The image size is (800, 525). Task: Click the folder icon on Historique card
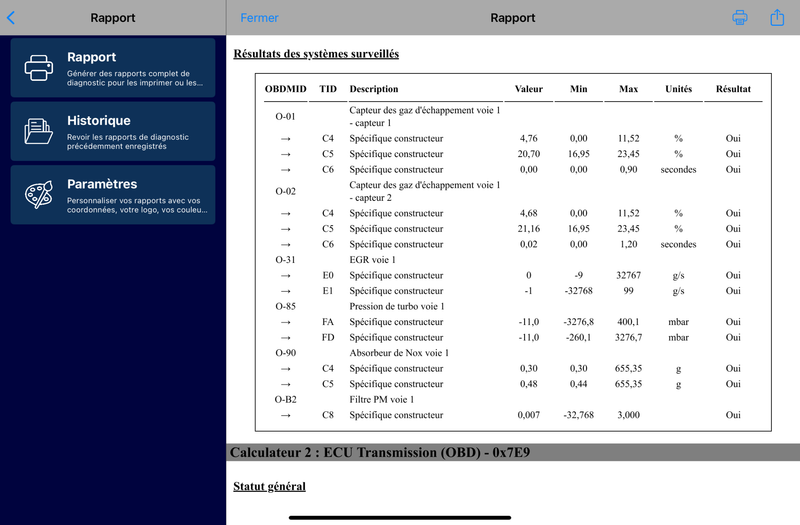point(39,131)
